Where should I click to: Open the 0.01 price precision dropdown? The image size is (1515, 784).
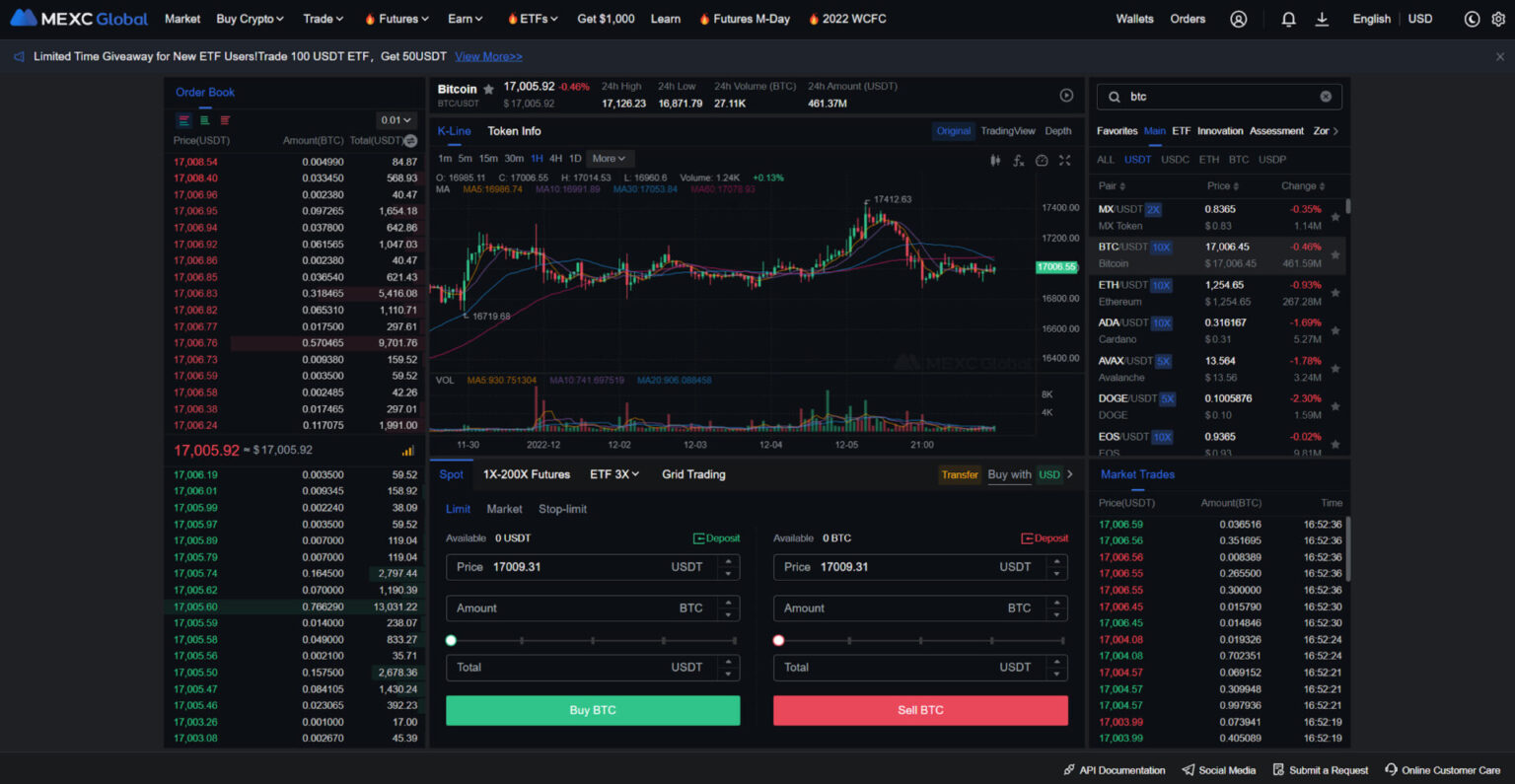[x=397, y=120]
